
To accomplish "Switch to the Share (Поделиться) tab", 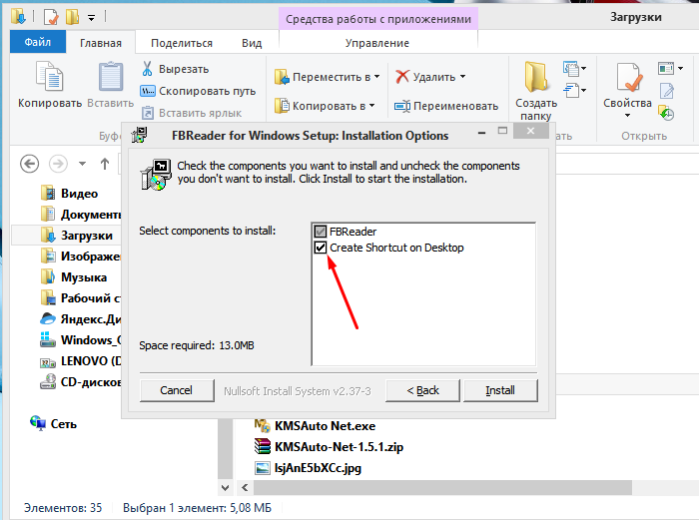I will pyautogui.click(x=181, y=43).
